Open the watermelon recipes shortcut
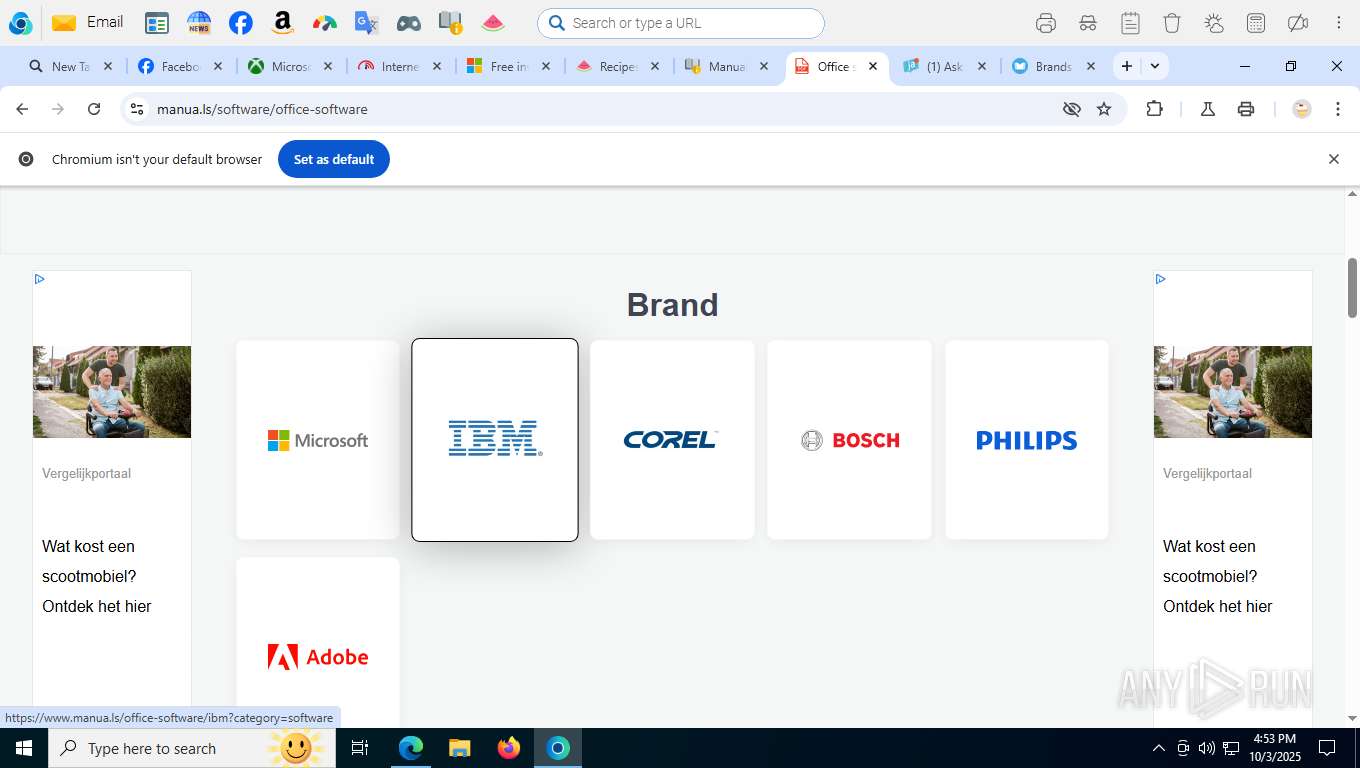The height and width of the screenshot is (768, 1360). (493, 23)
